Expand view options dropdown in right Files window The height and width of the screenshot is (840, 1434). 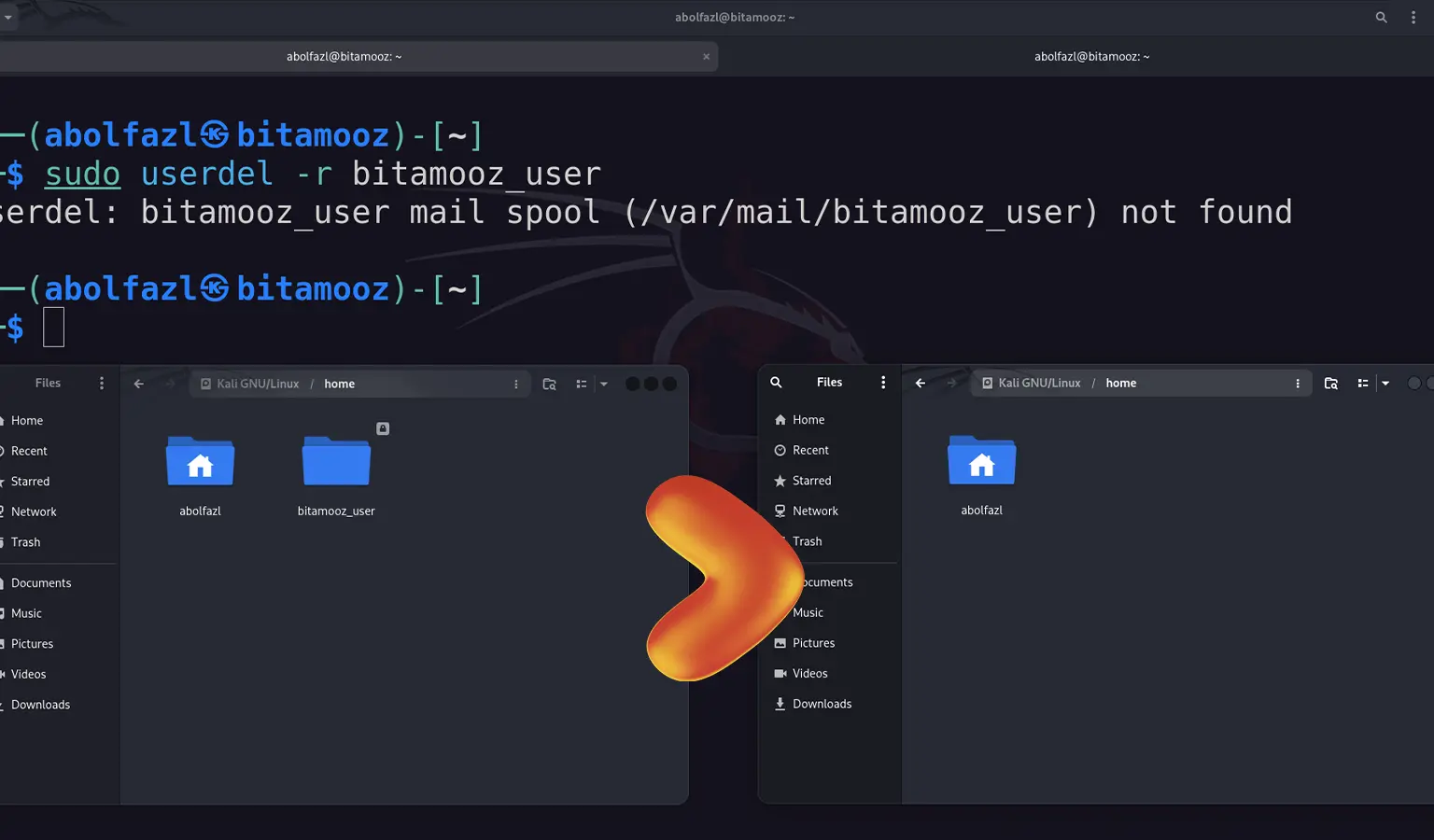pyautogui.click(x=1385, y=384)
